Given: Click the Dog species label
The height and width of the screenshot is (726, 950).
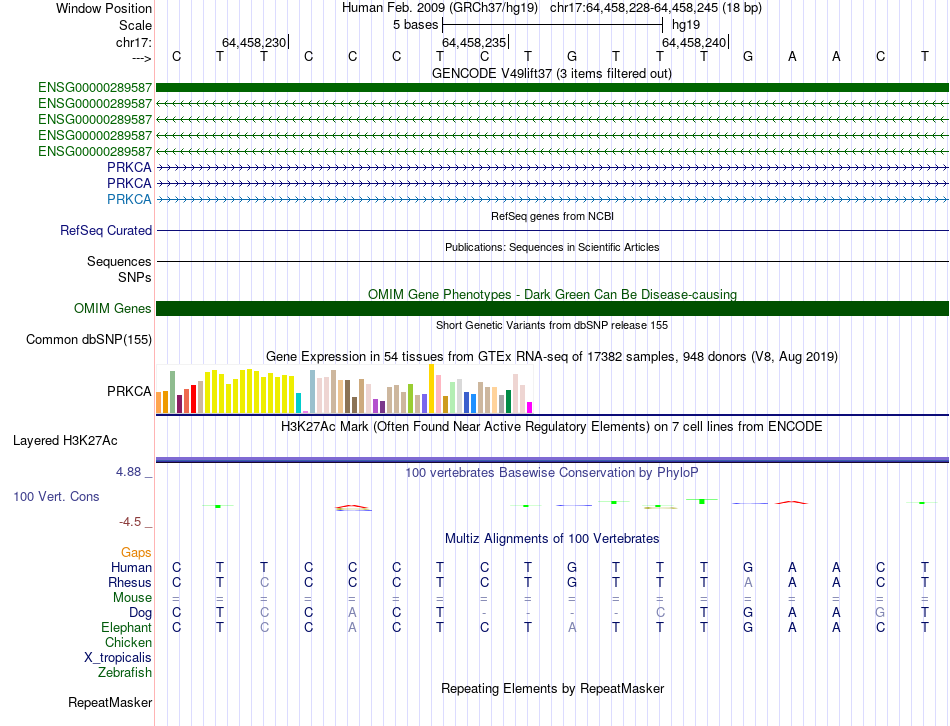Looking at the screenshot, I should [x=141, y=613].
